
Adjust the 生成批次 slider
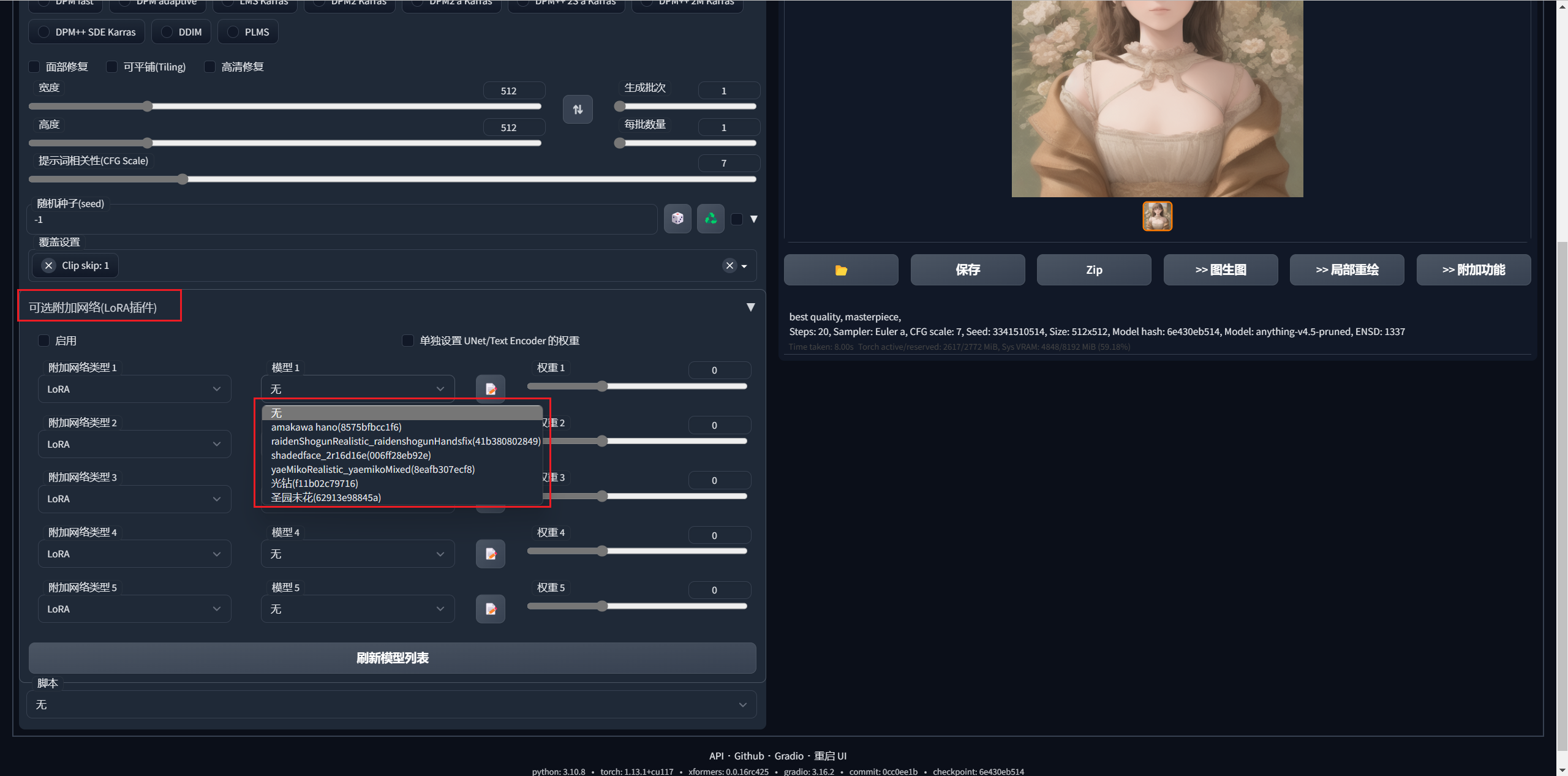pyautogui.click(x=685, y=107)
